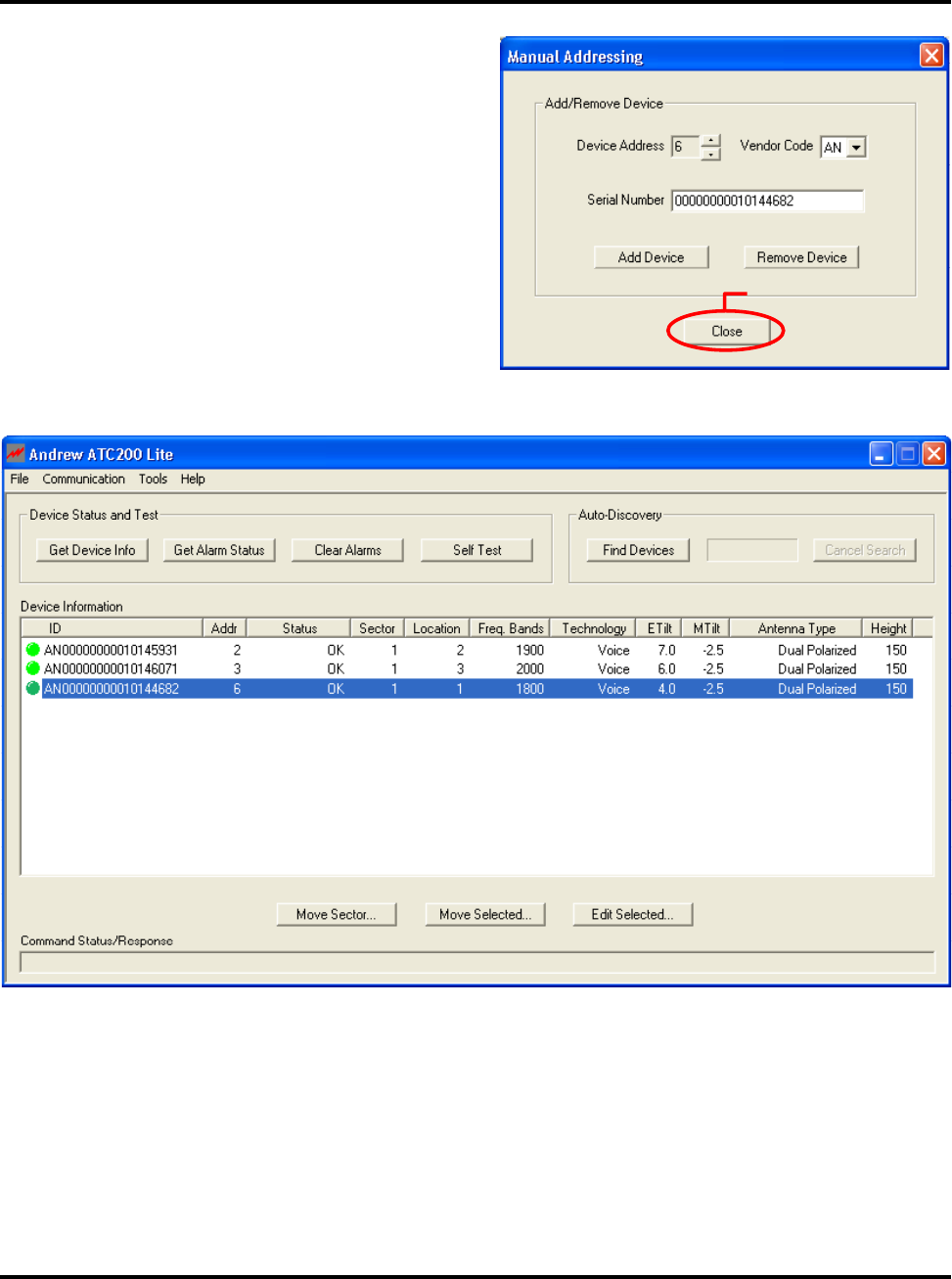
Task: Sort by the Status column header
Action: pyautogui.click(x=298, y=628)
